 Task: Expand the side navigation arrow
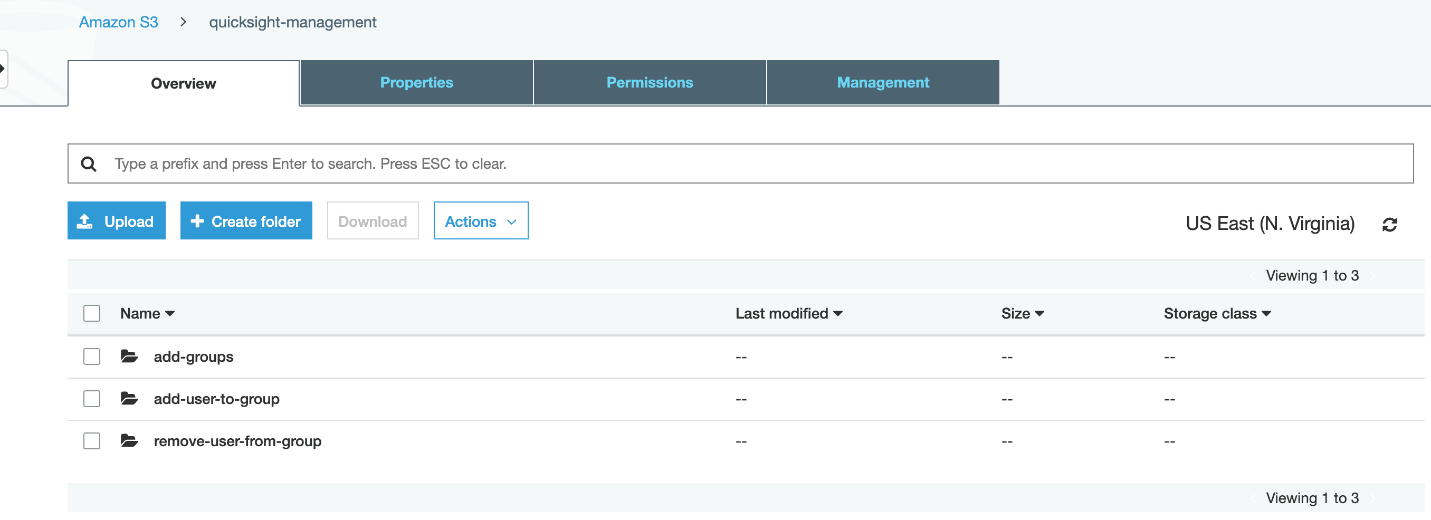coord(3,69)
